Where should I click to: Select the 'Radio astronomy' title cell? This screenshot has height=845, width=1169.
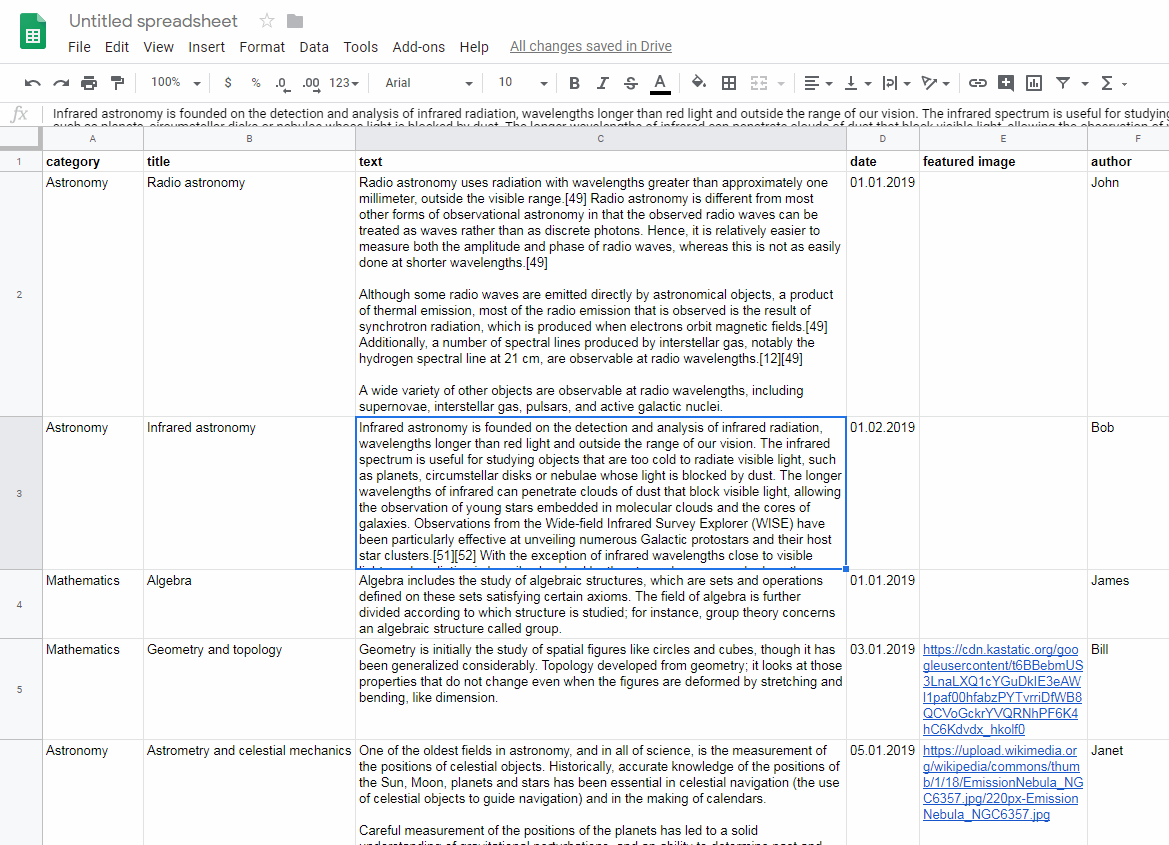(249, 294)
